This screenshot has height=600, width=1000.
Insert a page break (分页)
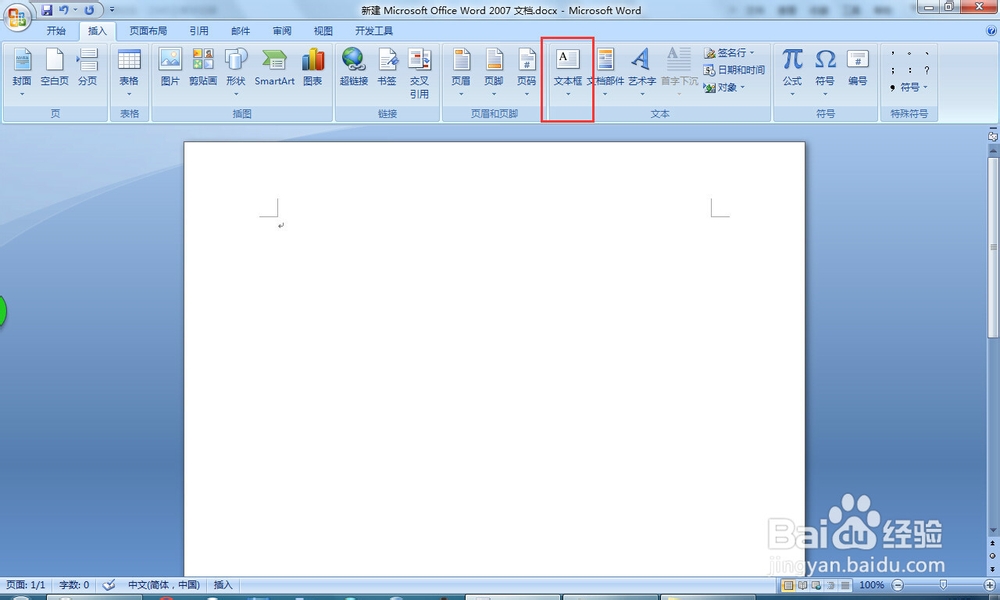click(x=87, y=68)
